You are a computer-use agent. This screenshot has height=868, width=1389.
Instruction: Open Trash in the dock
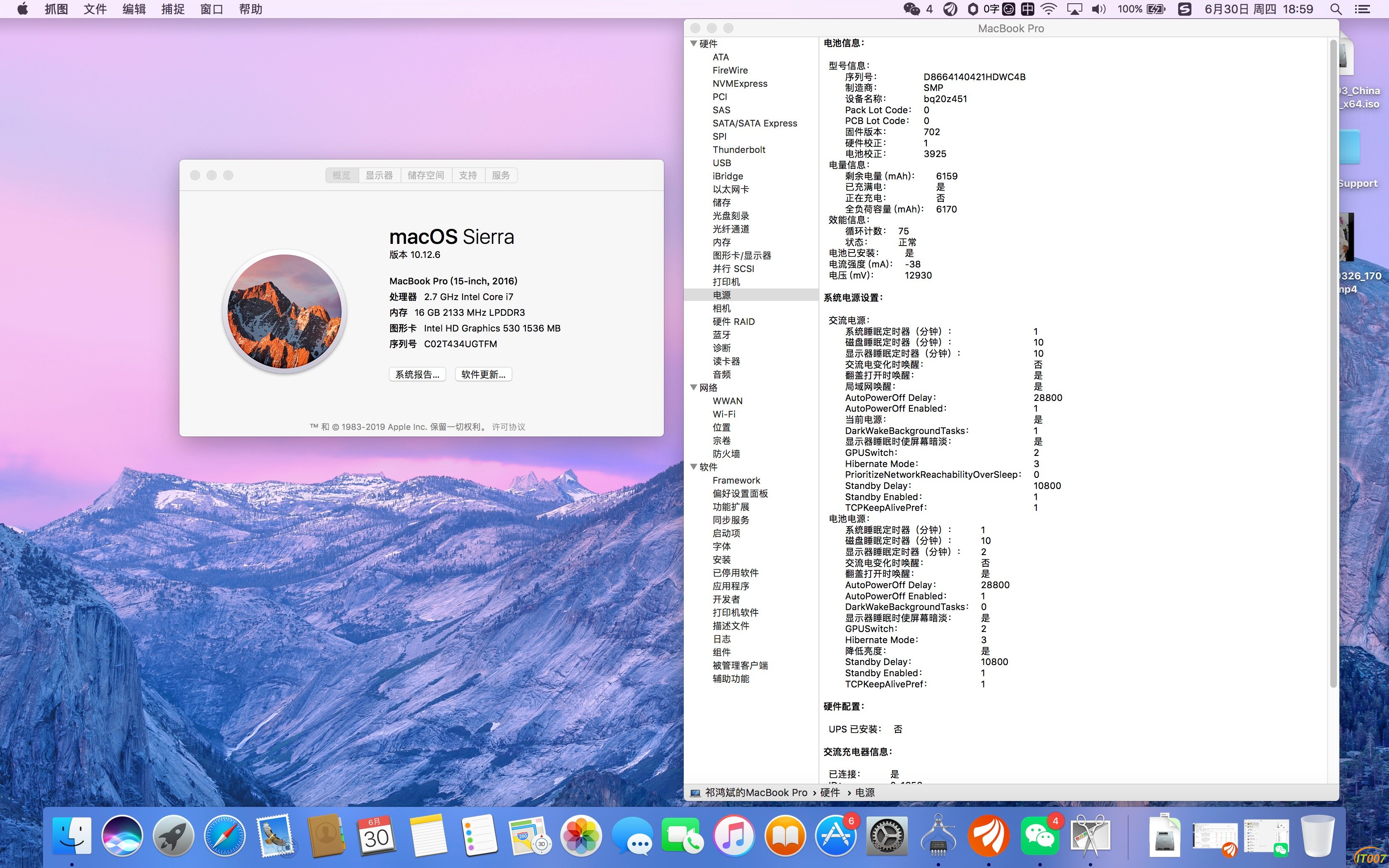point(1318,835)
